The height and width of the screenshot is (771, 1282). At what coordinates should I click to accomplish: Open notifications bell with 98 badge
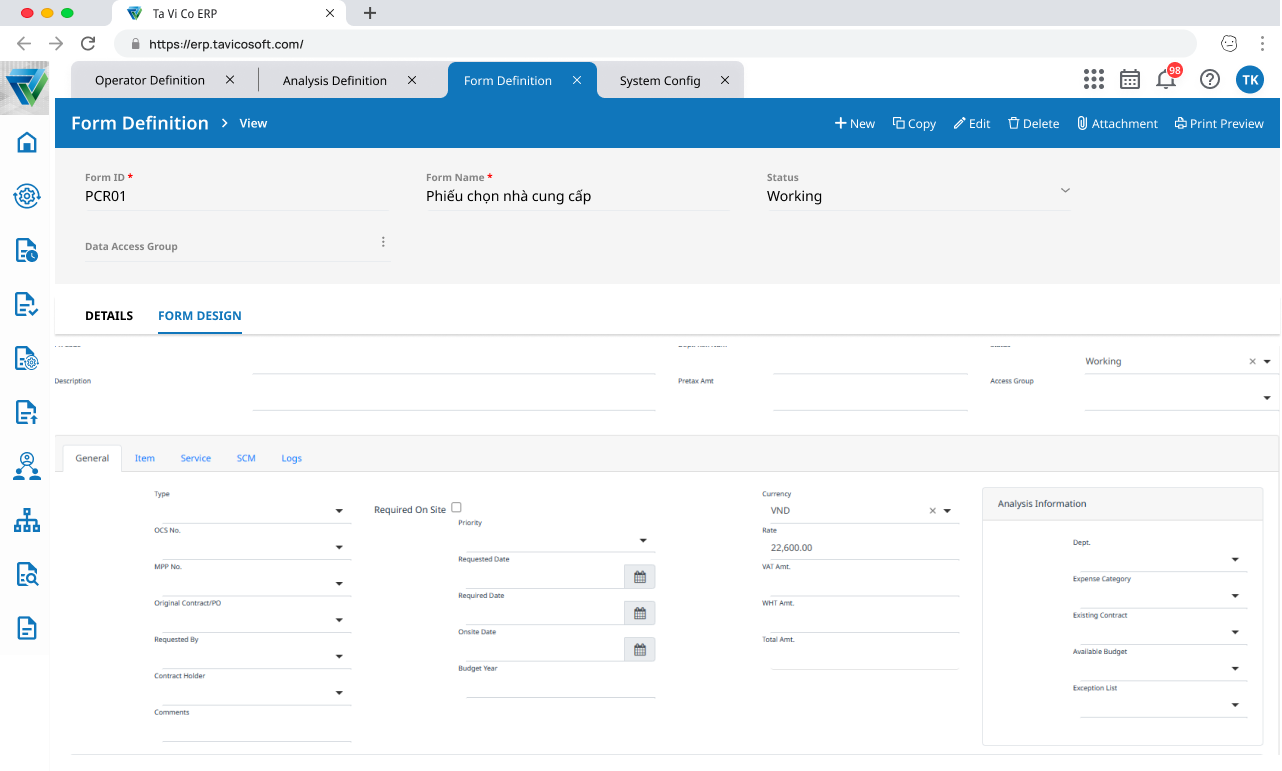[x=1167, y=79]
